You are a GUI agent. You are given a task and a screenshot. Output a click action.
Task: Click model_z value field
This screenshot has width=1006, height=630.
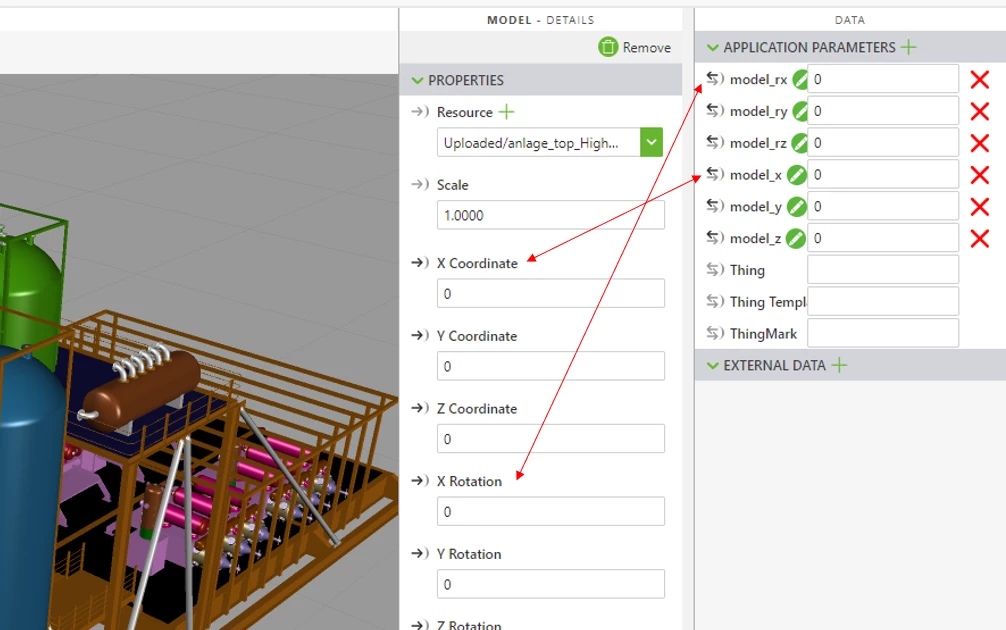pyautogui.click(x=883, y=238)
